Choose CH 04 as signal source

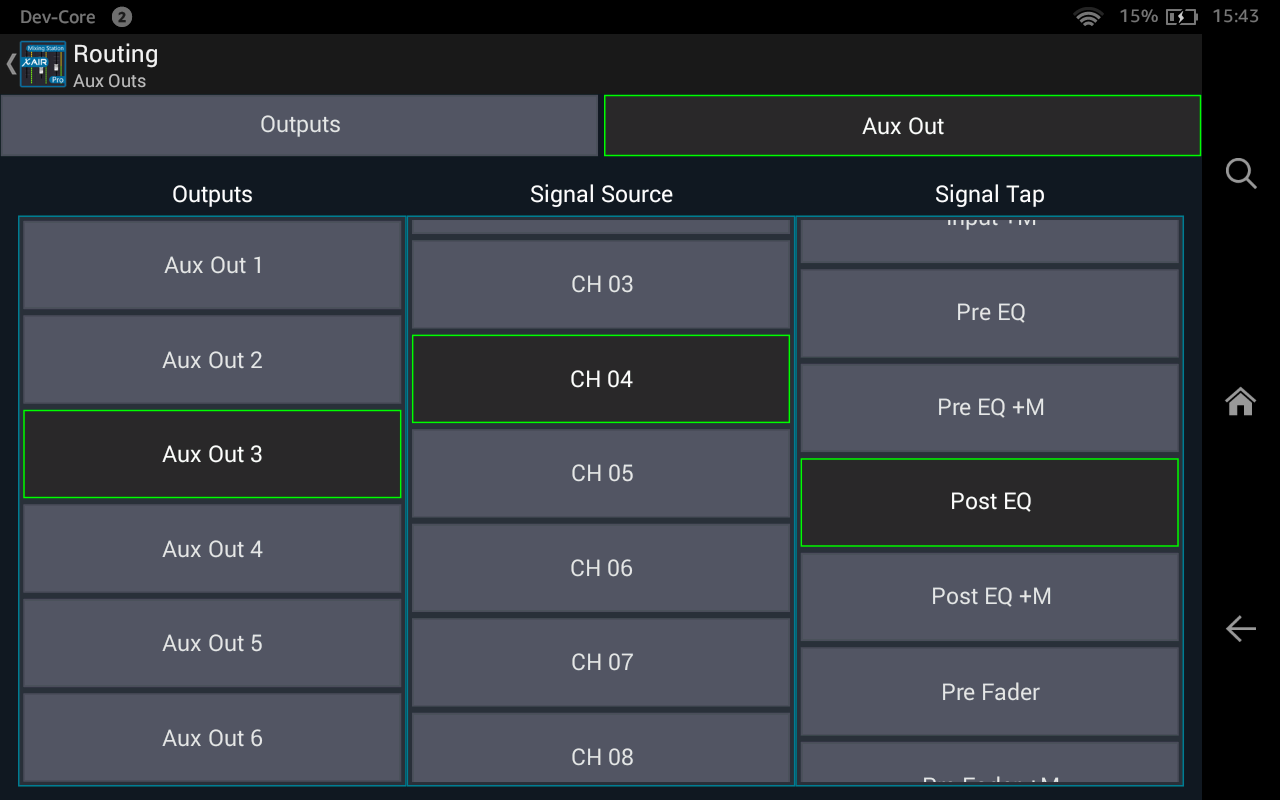[601, 379]
